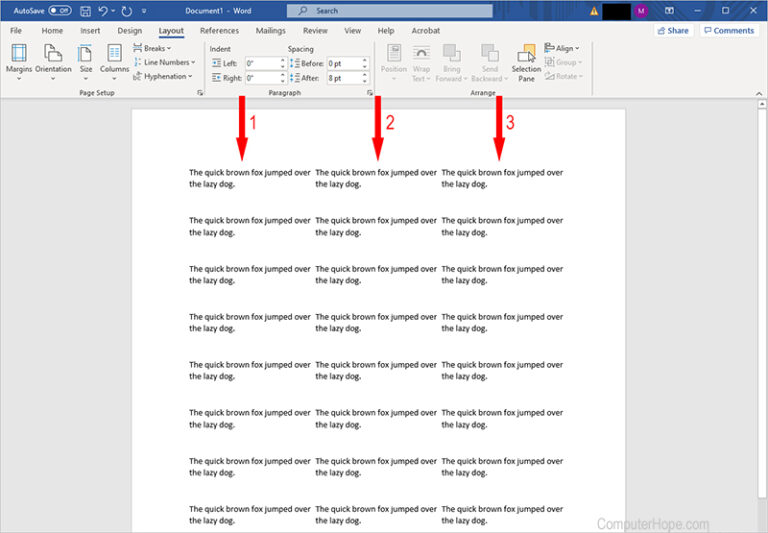The image size is (768, 533).
Task: Toggle the AutoSave switch
Action: 60,10
